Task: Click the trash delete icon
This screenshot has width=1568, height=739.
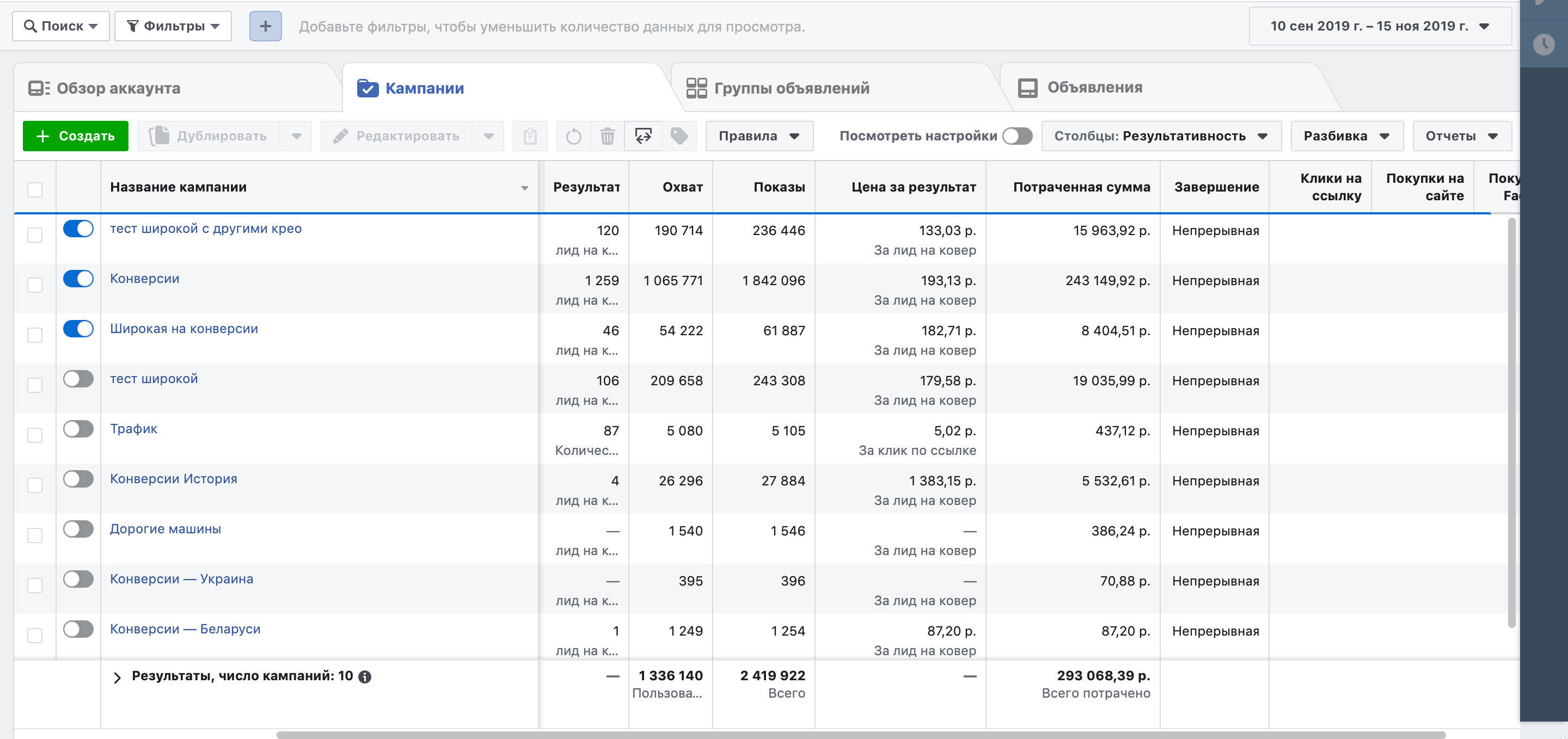Action: tap(607, 136)
